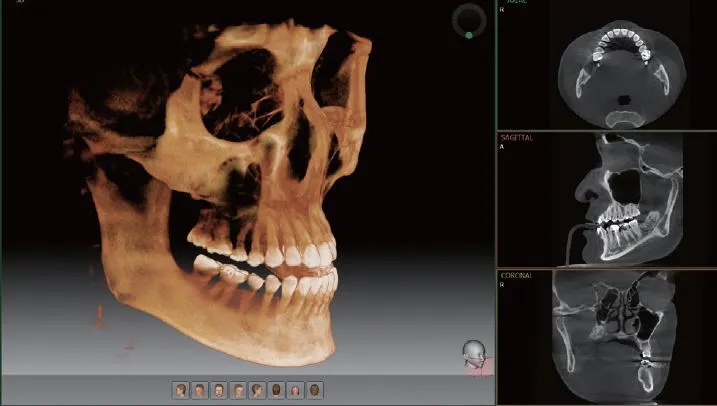Screen dimensions: 717x406
Task: Select the second head-orientation preset icon
Action: (200, 390)
